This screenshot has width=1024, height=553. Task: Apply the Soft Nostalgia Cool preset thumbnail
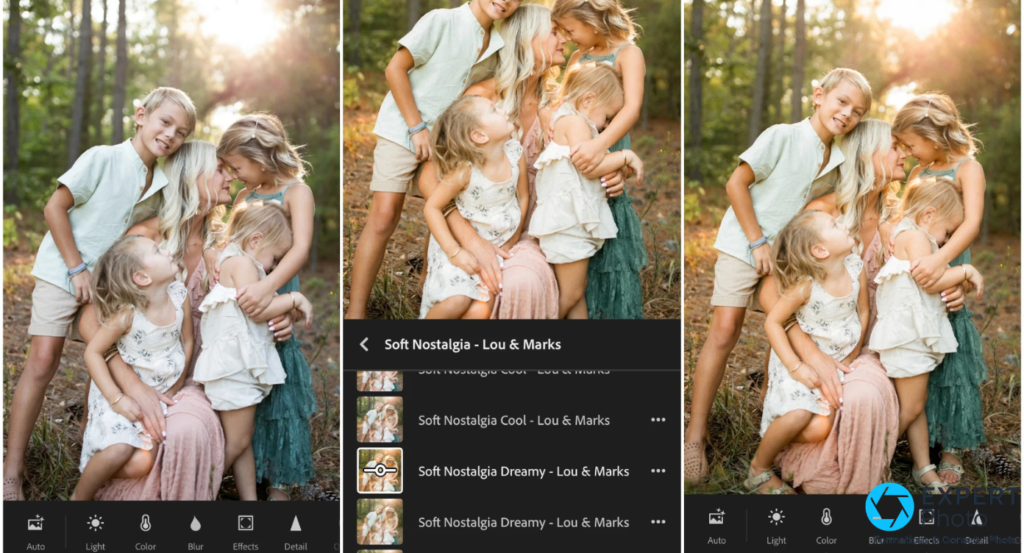(380, 420)
